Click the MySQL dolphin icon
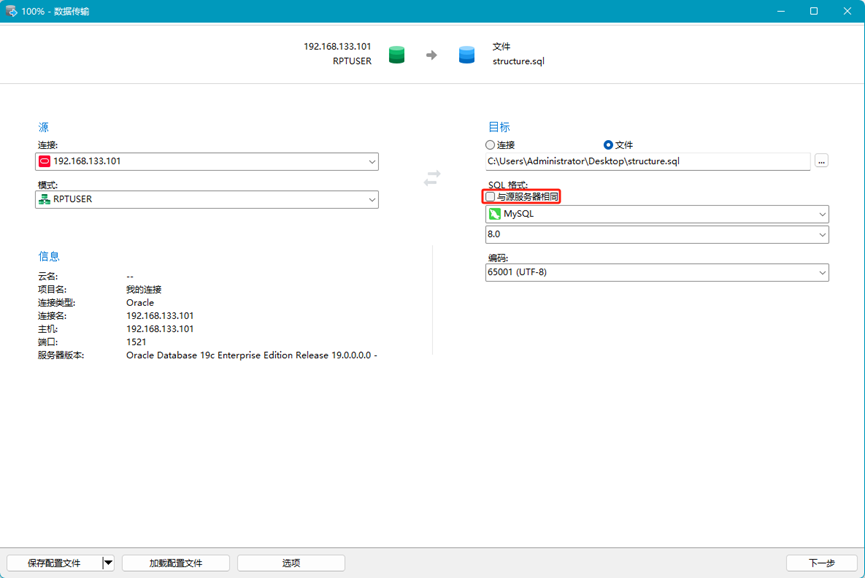Image resolution: width=865 pixels, height=578 pixels. point(495,214)
